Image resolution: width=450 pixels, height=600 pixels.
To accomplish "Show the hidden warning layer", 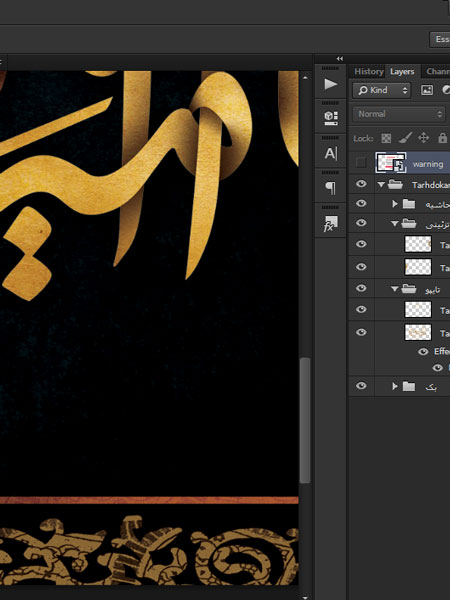I will [x=361, y=163].
